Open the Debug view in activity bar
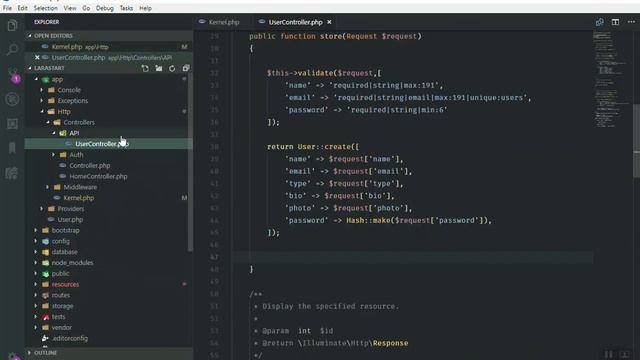The height and width of the screenshot is (360, 640). click(x=12, y=99)
